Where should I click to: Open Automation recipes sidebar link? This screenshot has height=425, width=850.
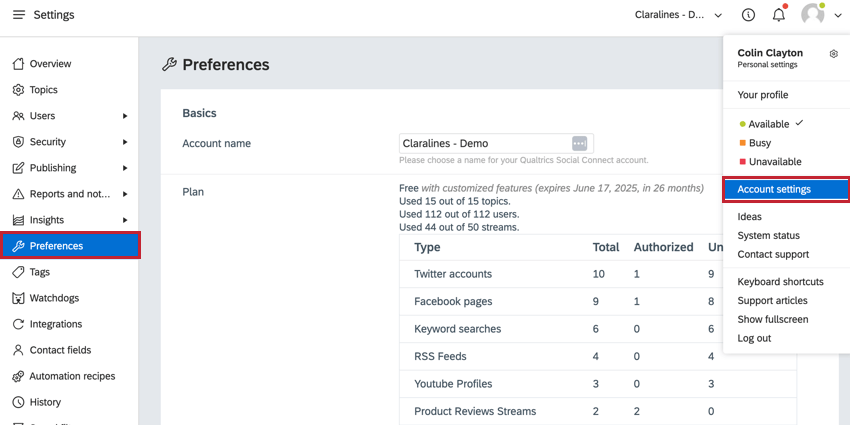(72, 376)
